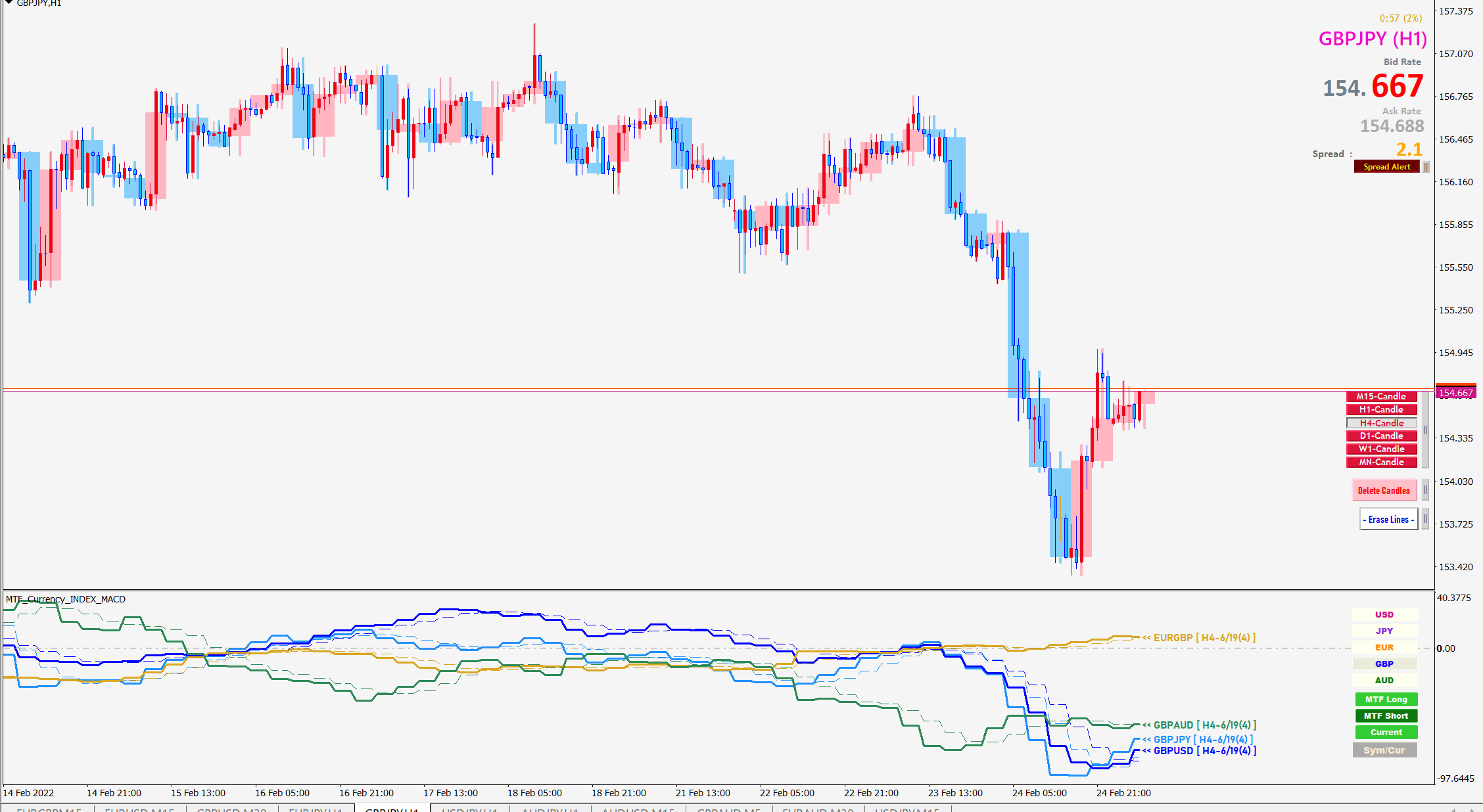
Task: Click the drag handle beside Spread Alert
Action: click(x=1426, y=167)
